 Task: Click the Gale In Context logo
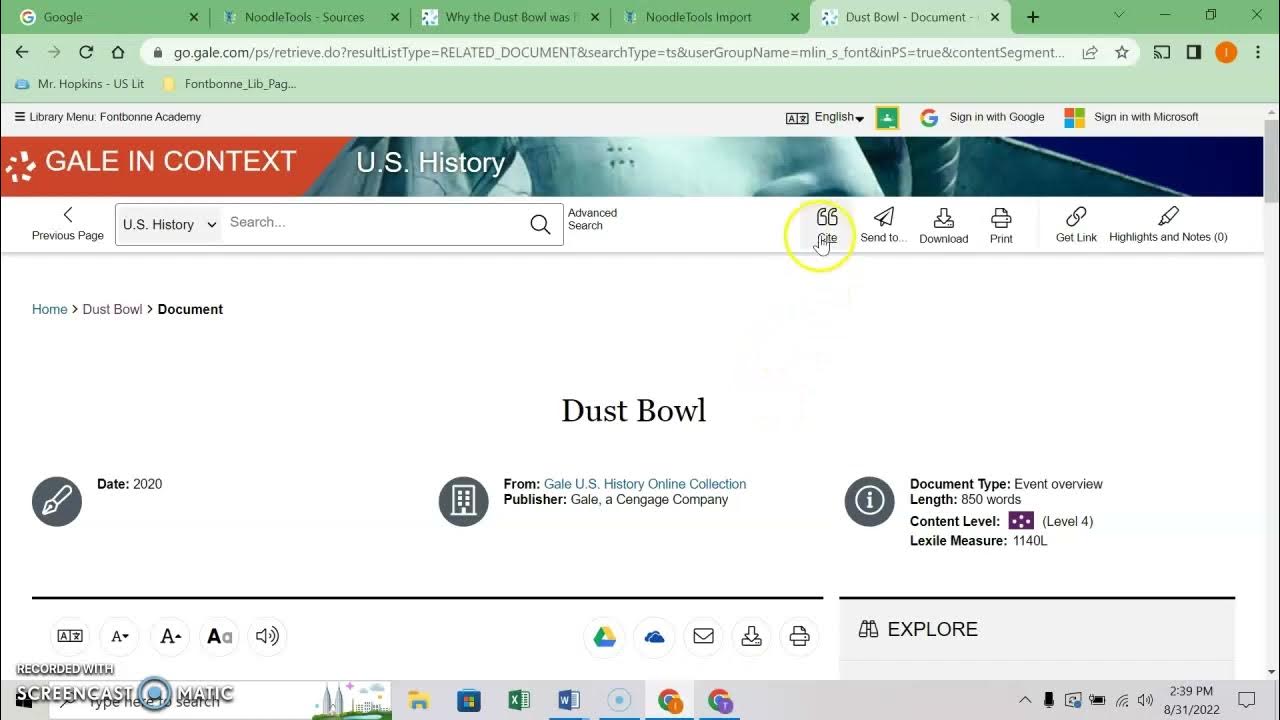150,163
